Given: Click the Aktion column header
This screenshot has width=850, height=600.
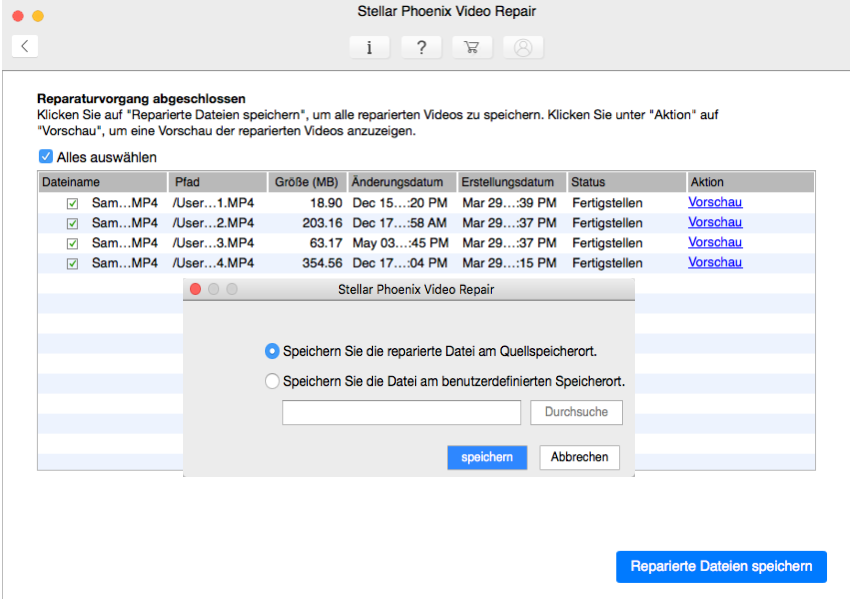Looking at the screenshot, I should tap(751, 182).
